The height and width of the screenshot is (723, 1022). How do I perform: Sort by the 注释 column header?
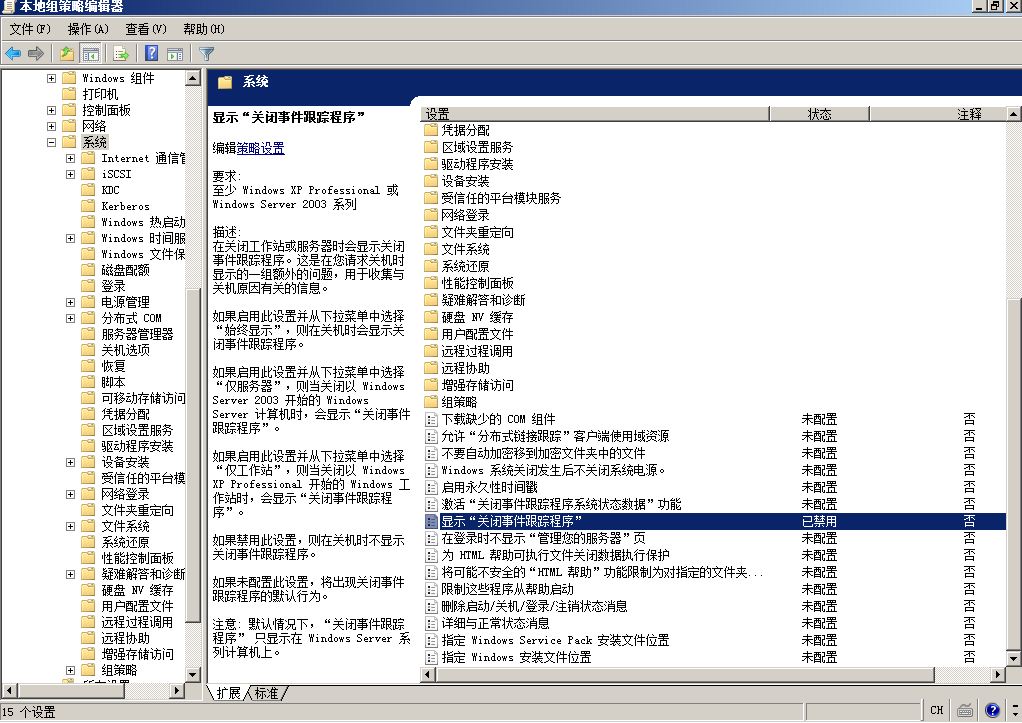(x=938, y=114)
